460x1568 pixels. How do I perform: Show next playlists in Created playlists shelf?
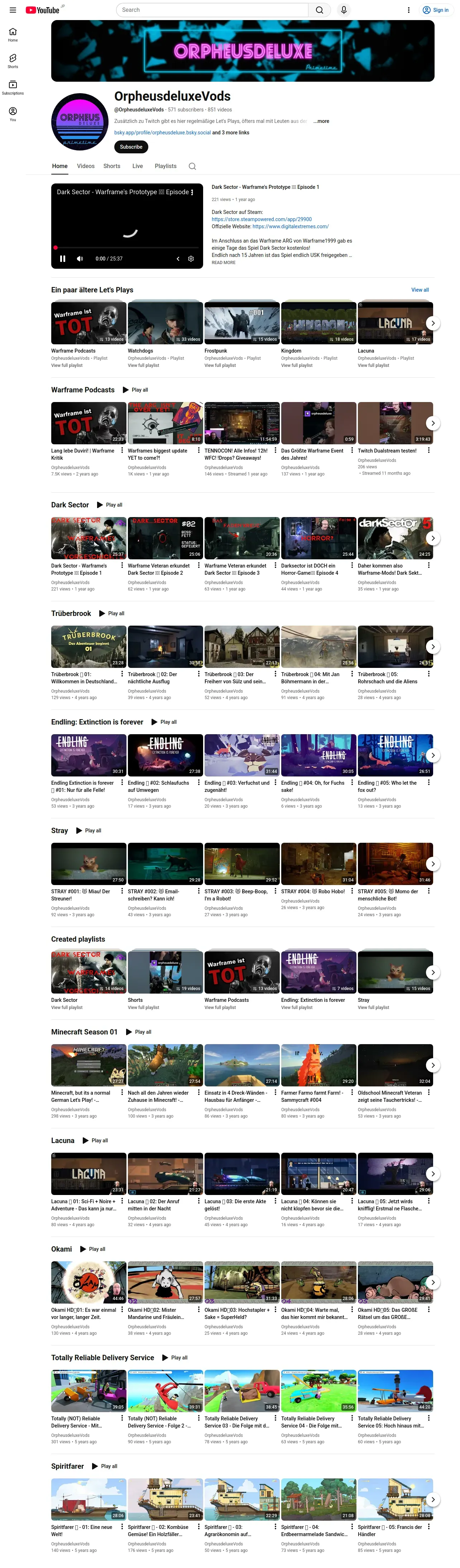click(433, 972)
